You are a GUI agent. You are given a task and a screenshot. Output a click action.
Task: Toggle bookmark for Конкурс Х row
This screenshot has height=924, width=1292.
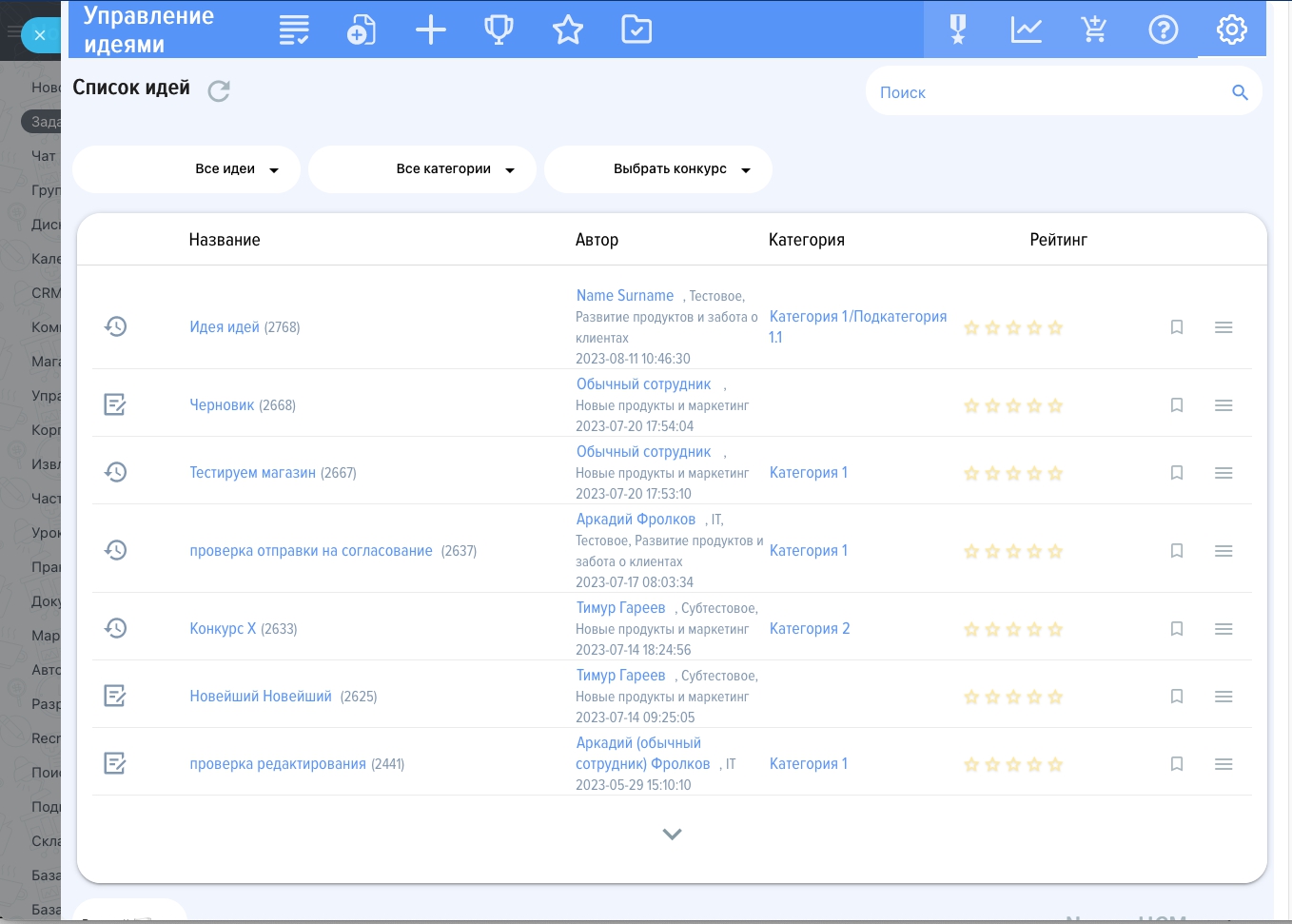click(x=1177, y=629)
